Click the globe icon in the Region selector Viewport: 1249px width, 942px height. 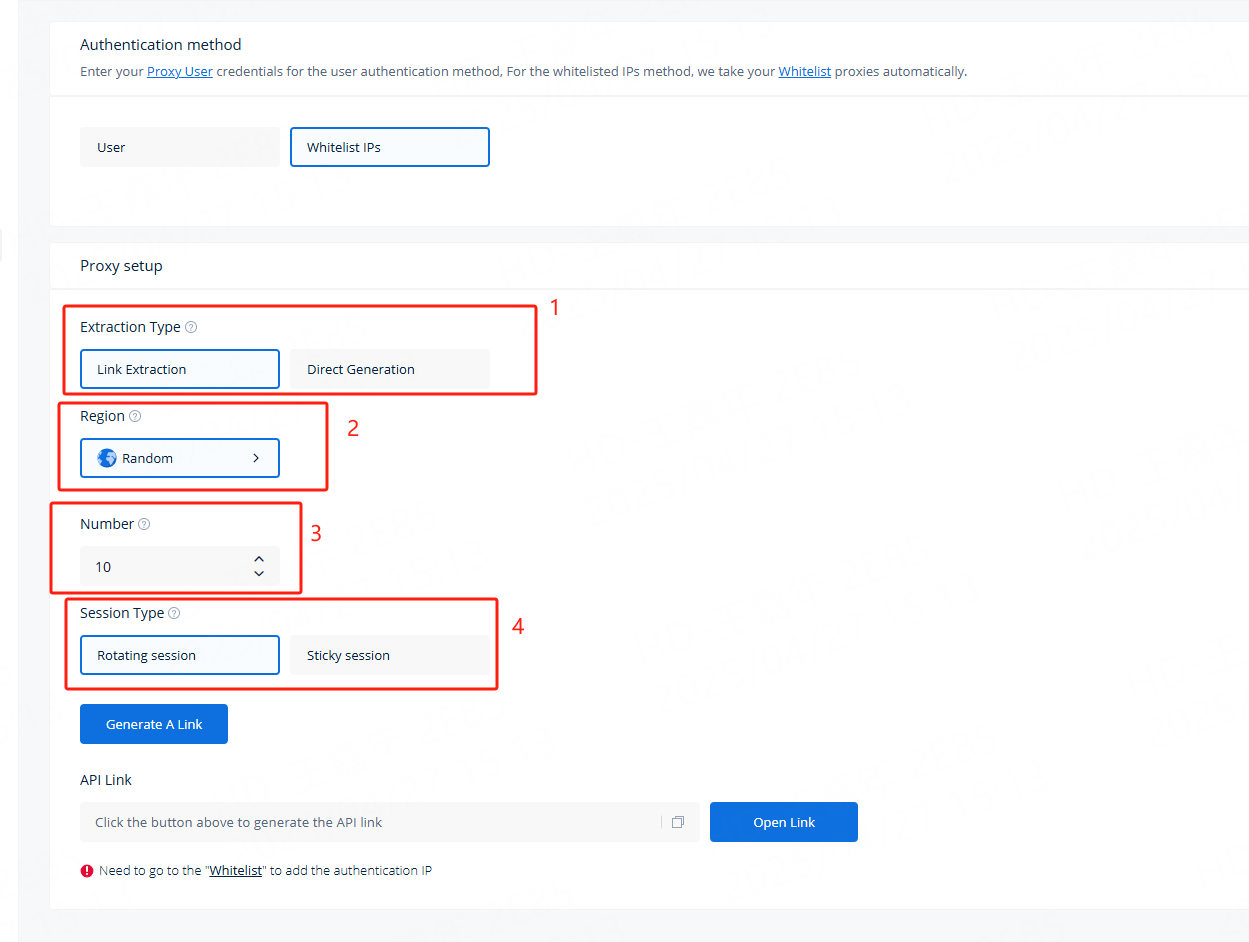(107, 458)
